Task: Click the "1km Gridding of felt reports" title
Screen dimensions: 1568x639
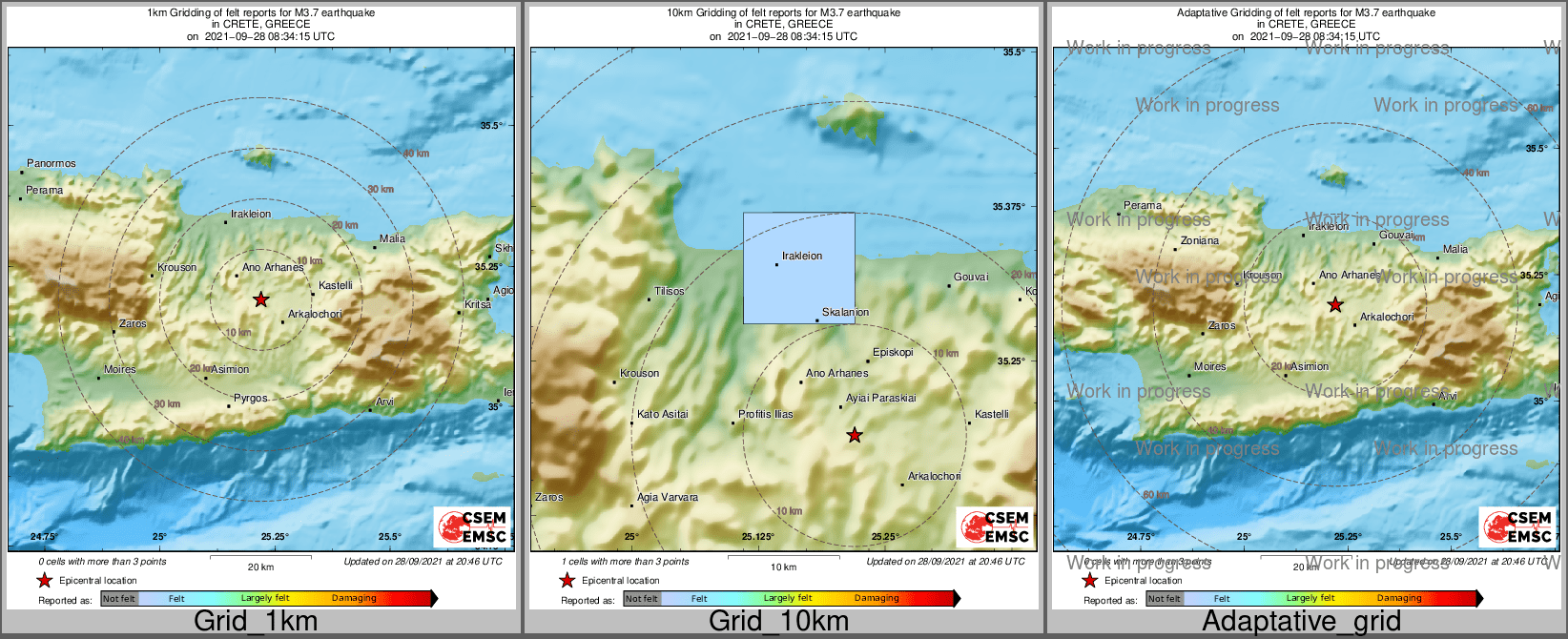Action: pyautogui.click(x=261, y=13)
